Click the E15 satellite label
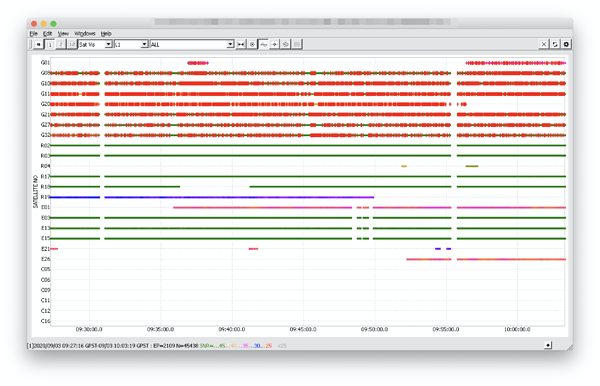The height and width of the screenshot is (386, 600). pyautogui.click(x=45, y=238)
